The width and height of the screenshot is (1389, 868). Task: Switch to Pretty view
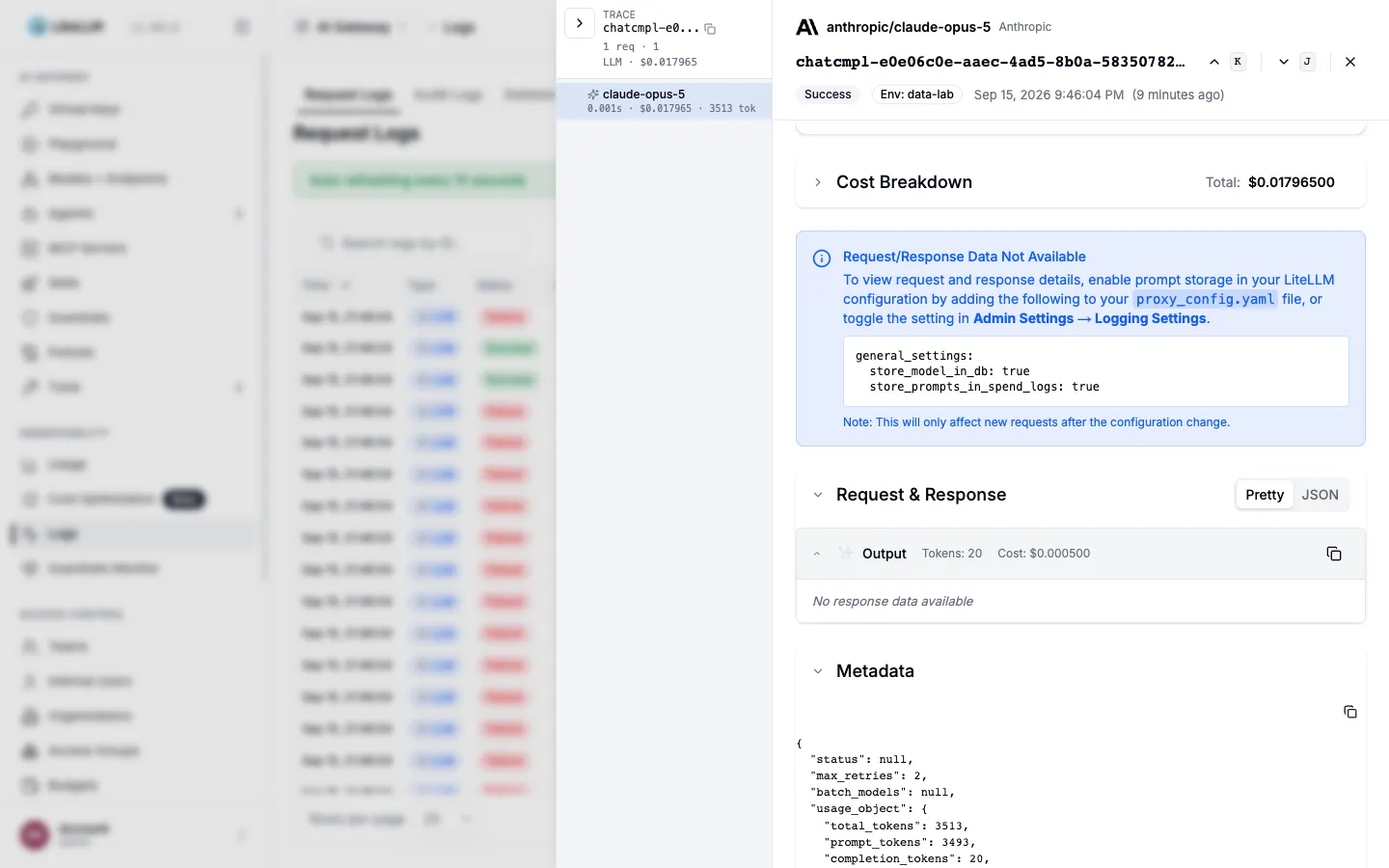click(1265, 495)
